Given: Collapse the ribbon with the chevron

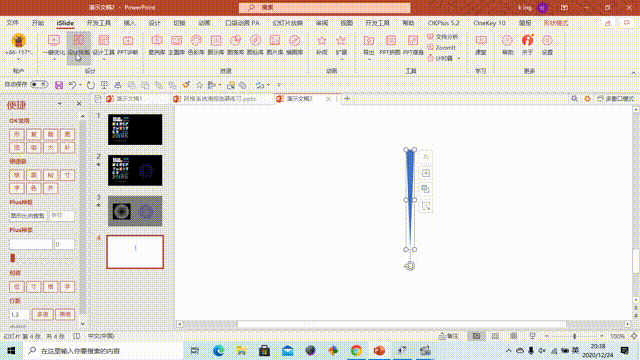Looking at the screenshot, I should pyautogui.click(x=633, y=73).
